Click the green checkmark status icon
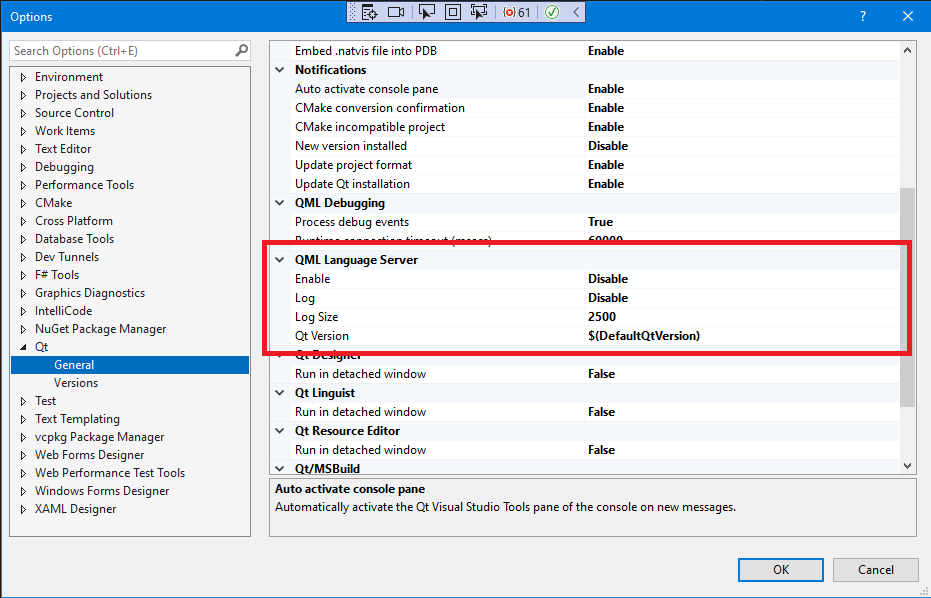This screenshot has width=931, height=598. click(x=551, y=12)
